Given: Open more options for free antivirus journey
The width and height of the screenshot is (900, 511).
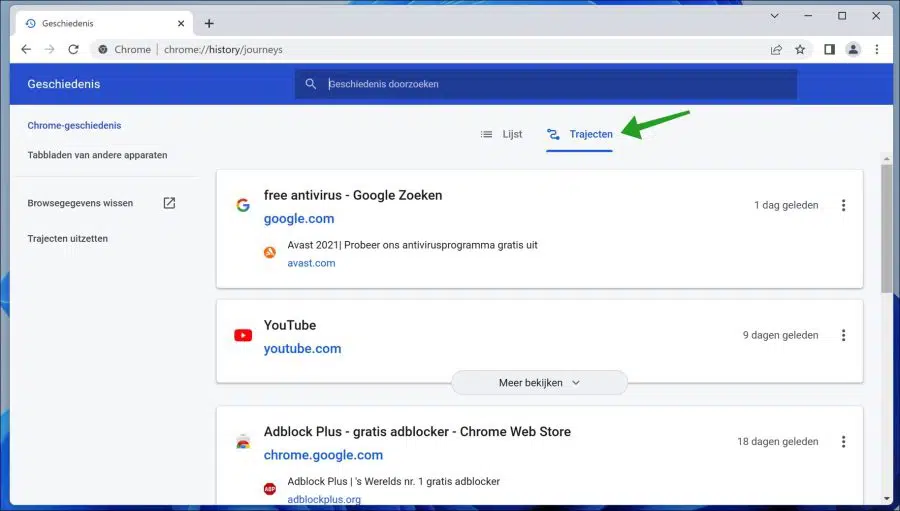Looking at the screenshot, I should click(843, 205).
